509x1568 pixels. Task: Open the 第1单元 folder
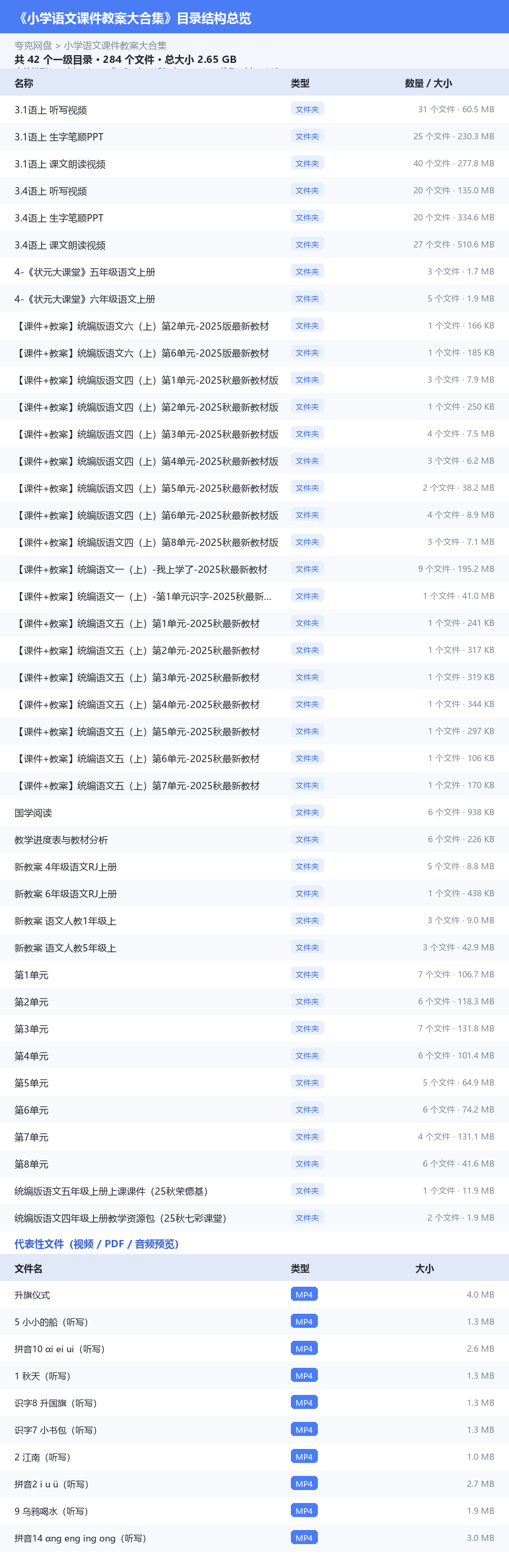coord(254,974)
